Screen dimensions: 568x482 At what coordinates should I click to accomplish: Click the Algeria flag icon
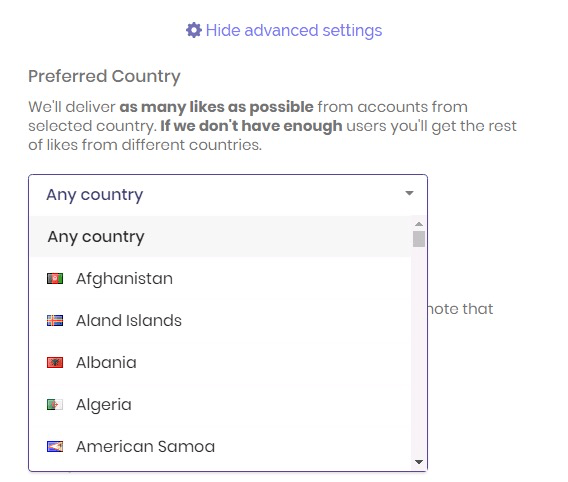coord(55,405)
